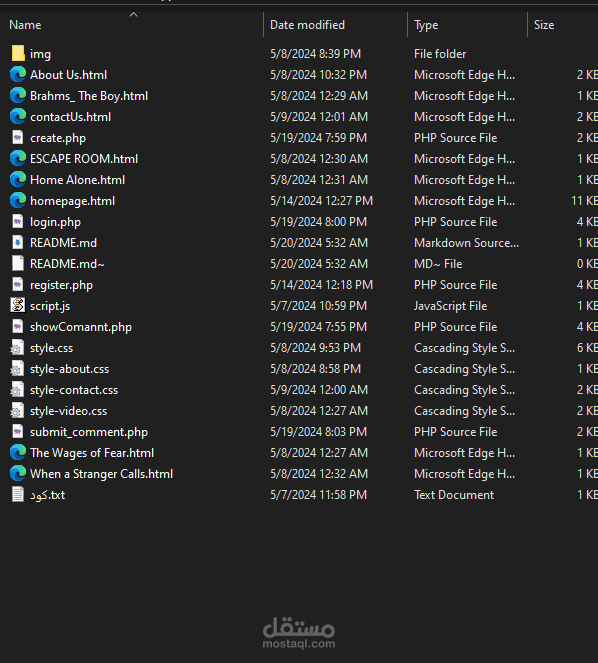Viewport: 598px width, 663px height.
Task: Select Edge icon for The Wages of Fear.html
Action: [x=18, y=452]
